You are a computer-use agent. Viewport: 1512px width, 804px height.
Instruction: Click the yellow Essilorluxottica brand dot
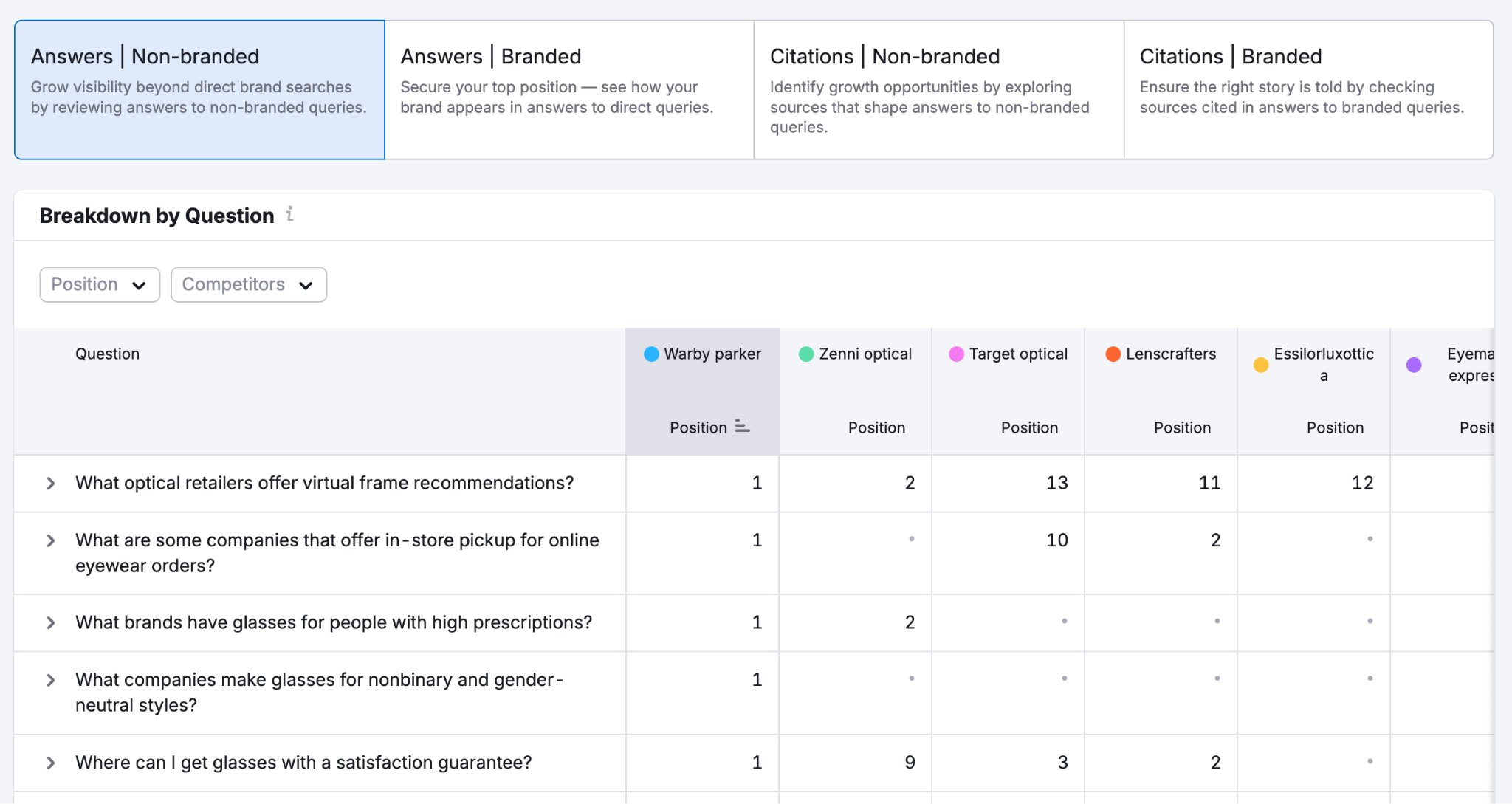pyautogui.click(x=1261, y=365)
